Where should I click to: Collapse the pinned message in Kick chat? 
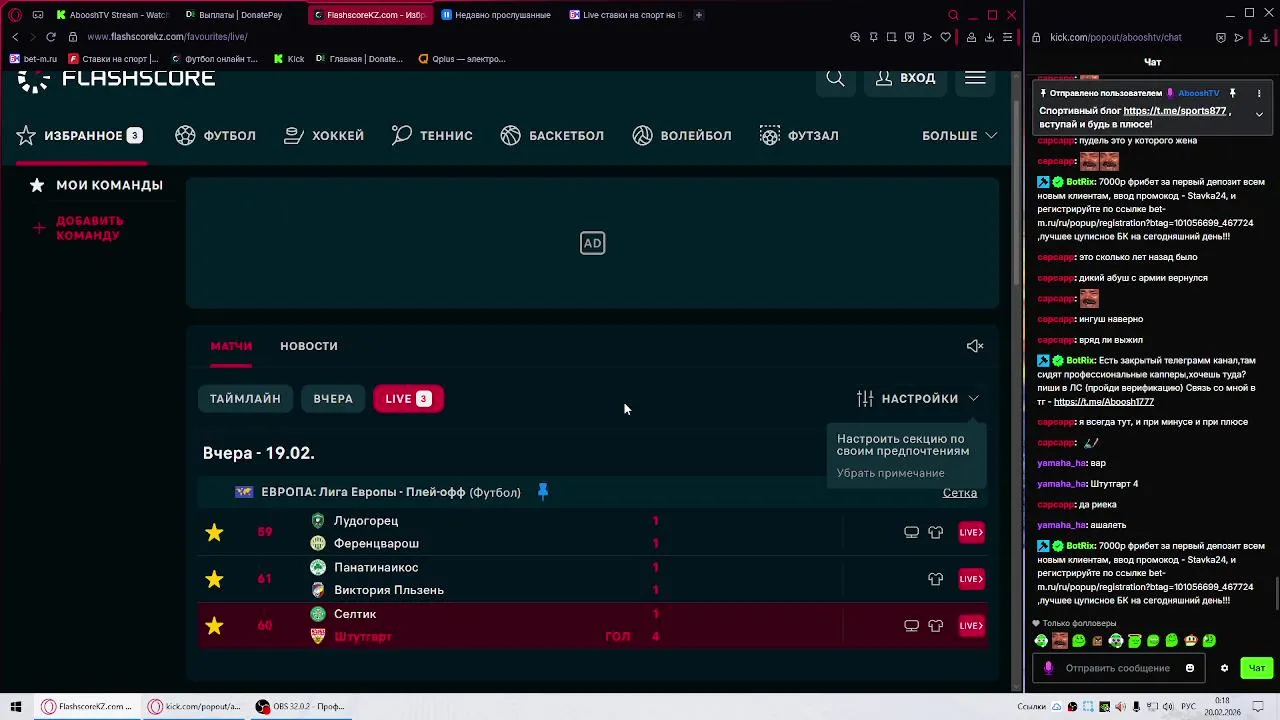pos(1259,114)
